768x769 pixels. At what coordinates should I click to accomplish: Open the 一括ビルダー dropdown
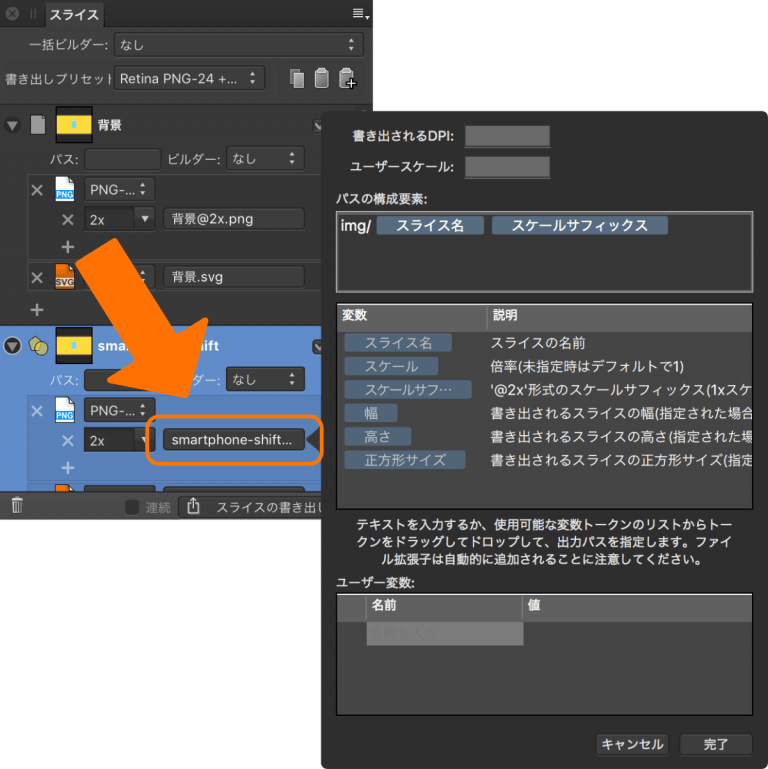pos(239,45)
